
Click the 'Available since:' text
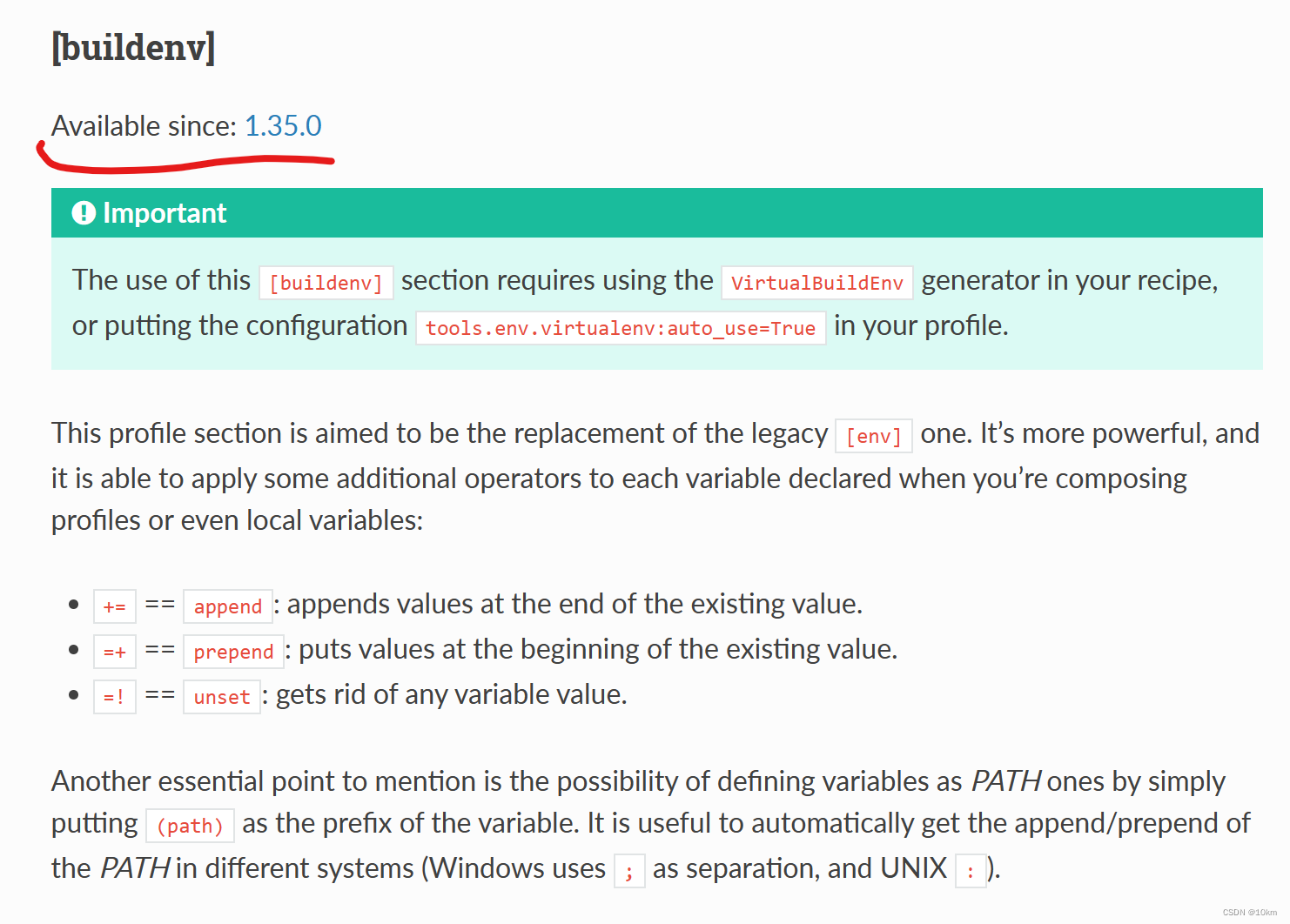click(x=144, y=126)
